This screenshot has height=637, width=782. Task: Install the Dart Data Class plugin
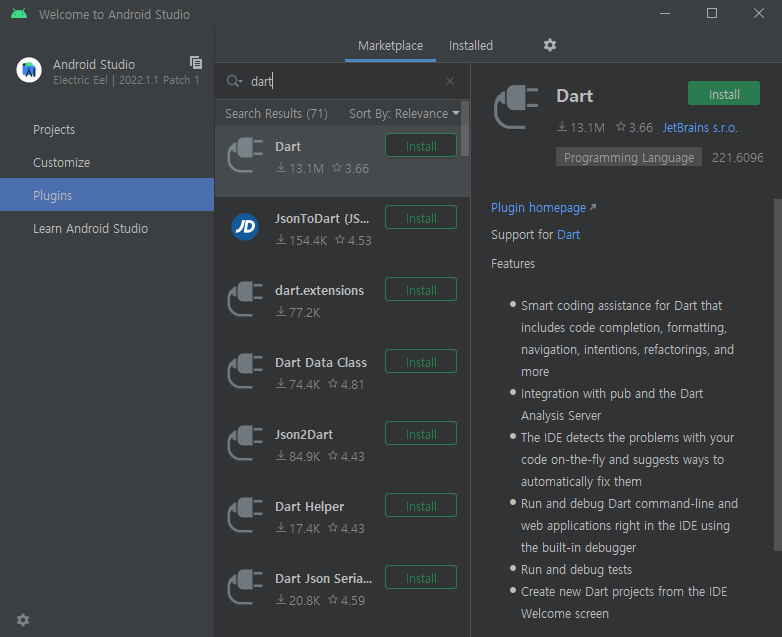pyautogui.click(x=421, y=362)
